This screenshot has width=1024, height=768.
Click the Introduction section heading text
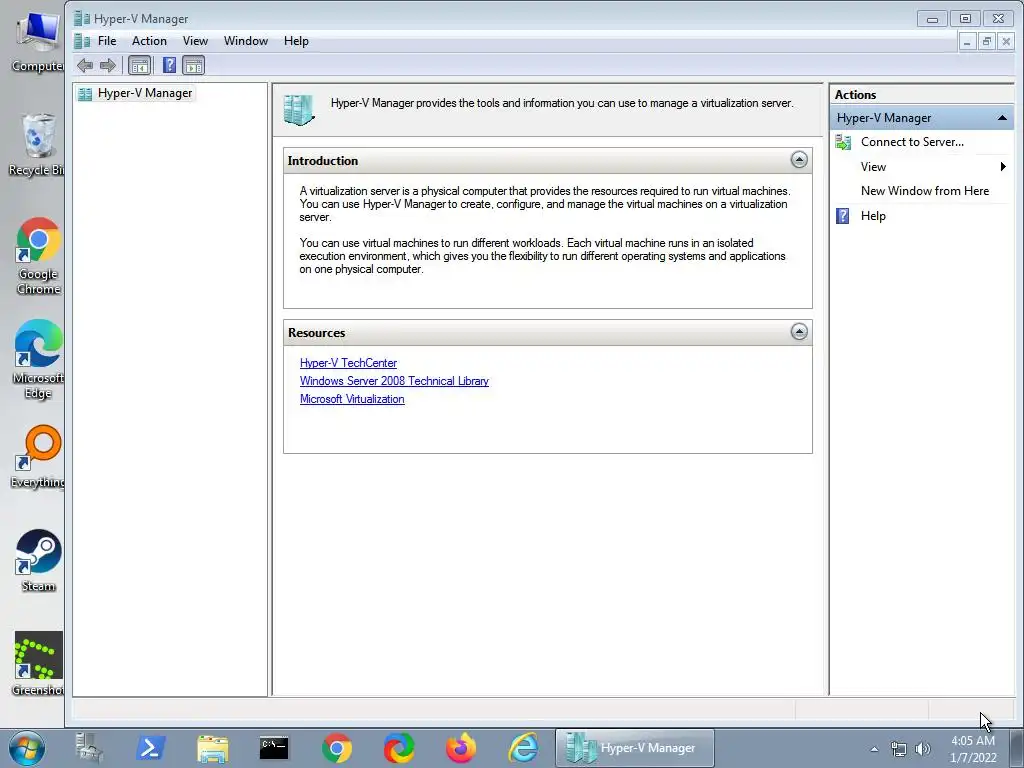(323, 161)
